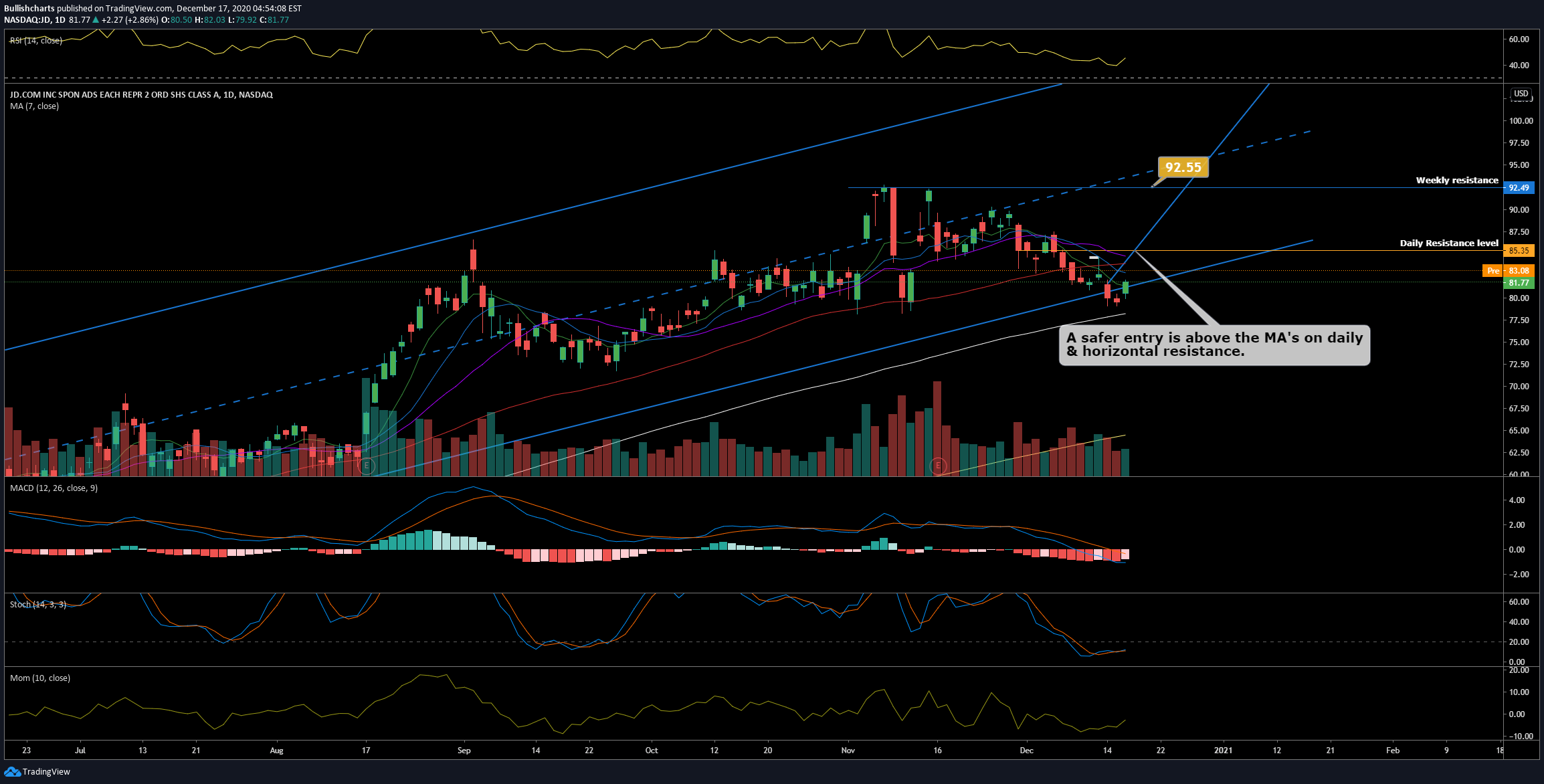Click the Sep date on time axis
The image size is (1544, 784).
click(x=464, y=751)
